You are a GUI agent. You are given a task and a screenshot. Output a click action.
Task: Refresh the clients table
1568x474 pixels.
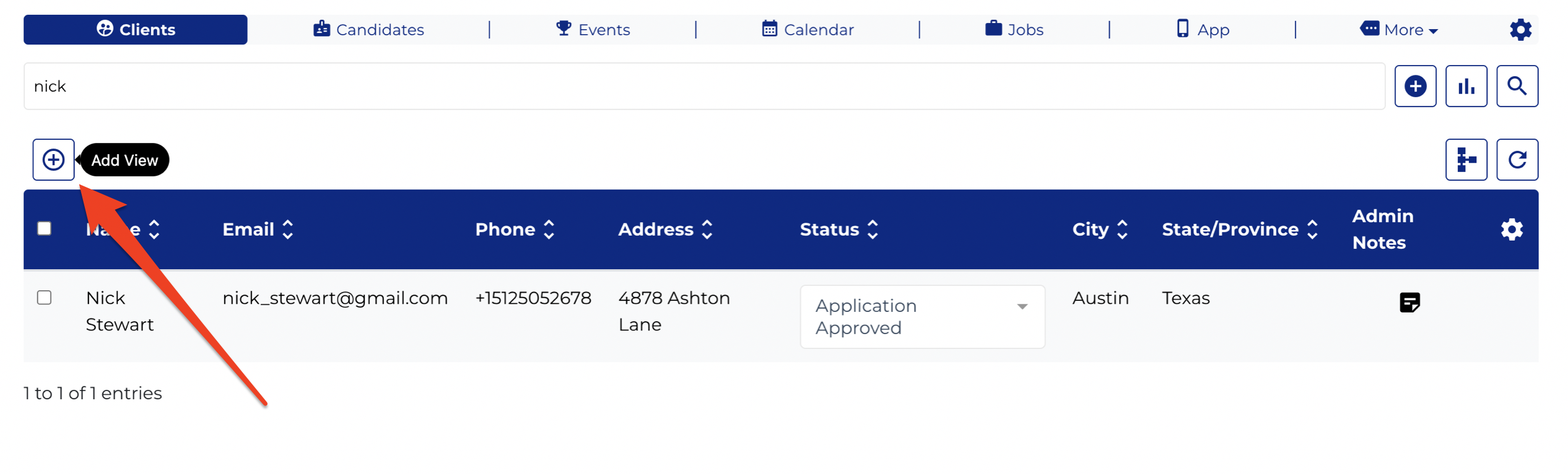click(1517, 160)
